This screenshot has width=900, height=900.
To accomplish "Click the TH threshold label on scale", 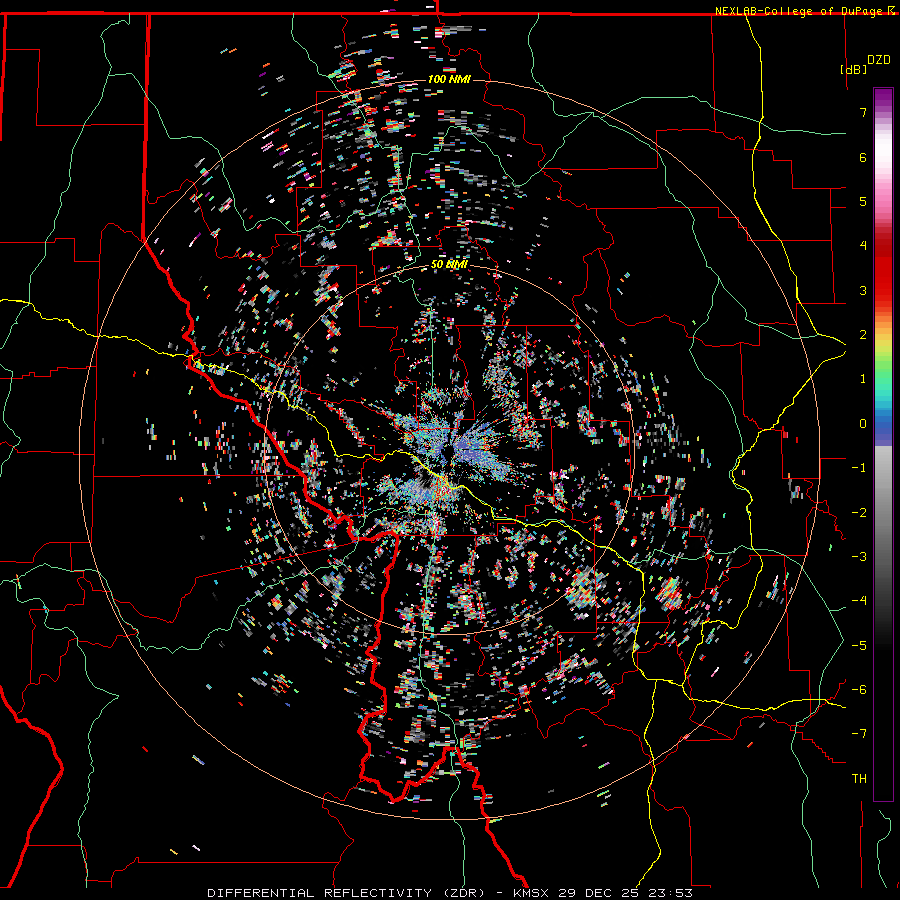I will tap(859, 779).
